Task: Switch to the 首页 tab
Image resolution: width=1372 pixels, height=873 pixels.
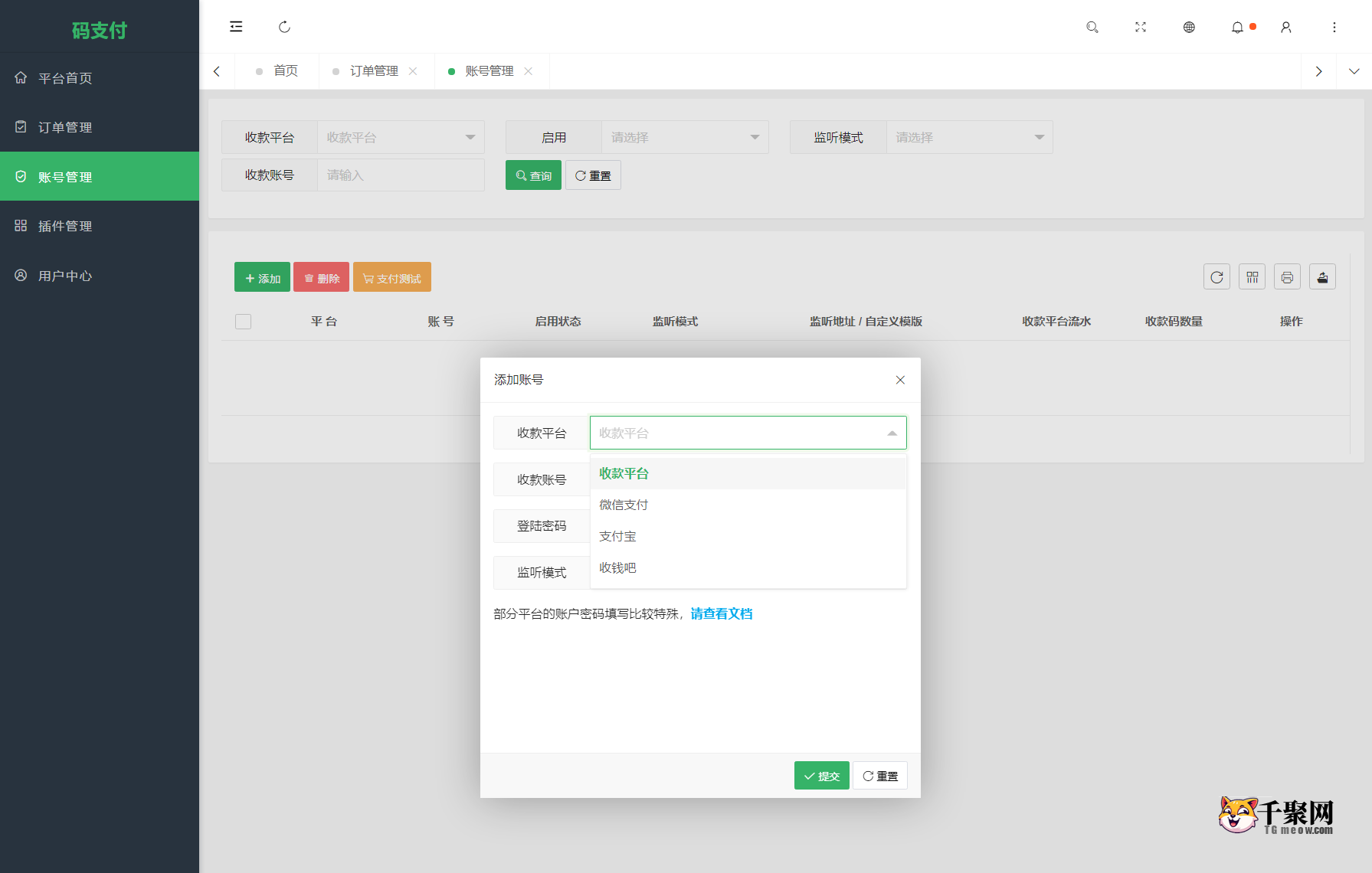Action: 277,71
